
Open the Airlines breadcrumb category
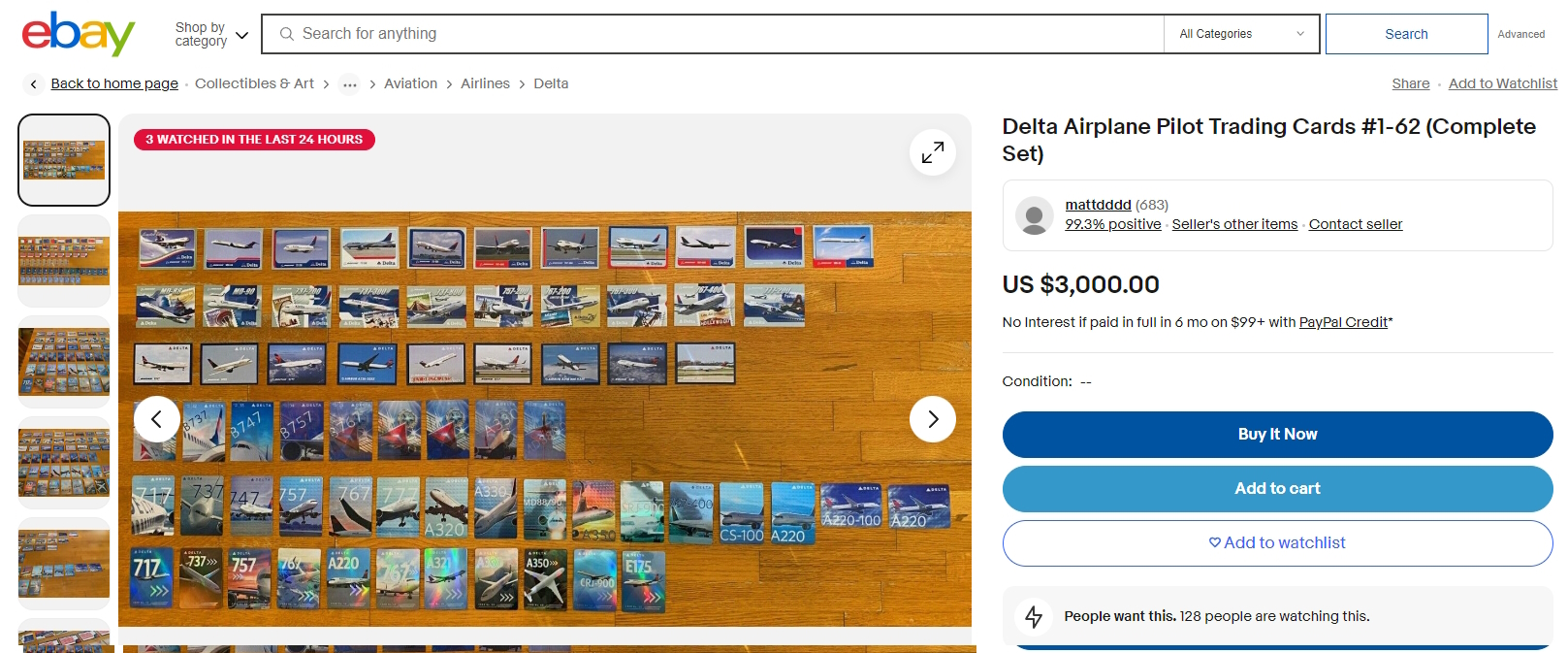coord(485,84)
